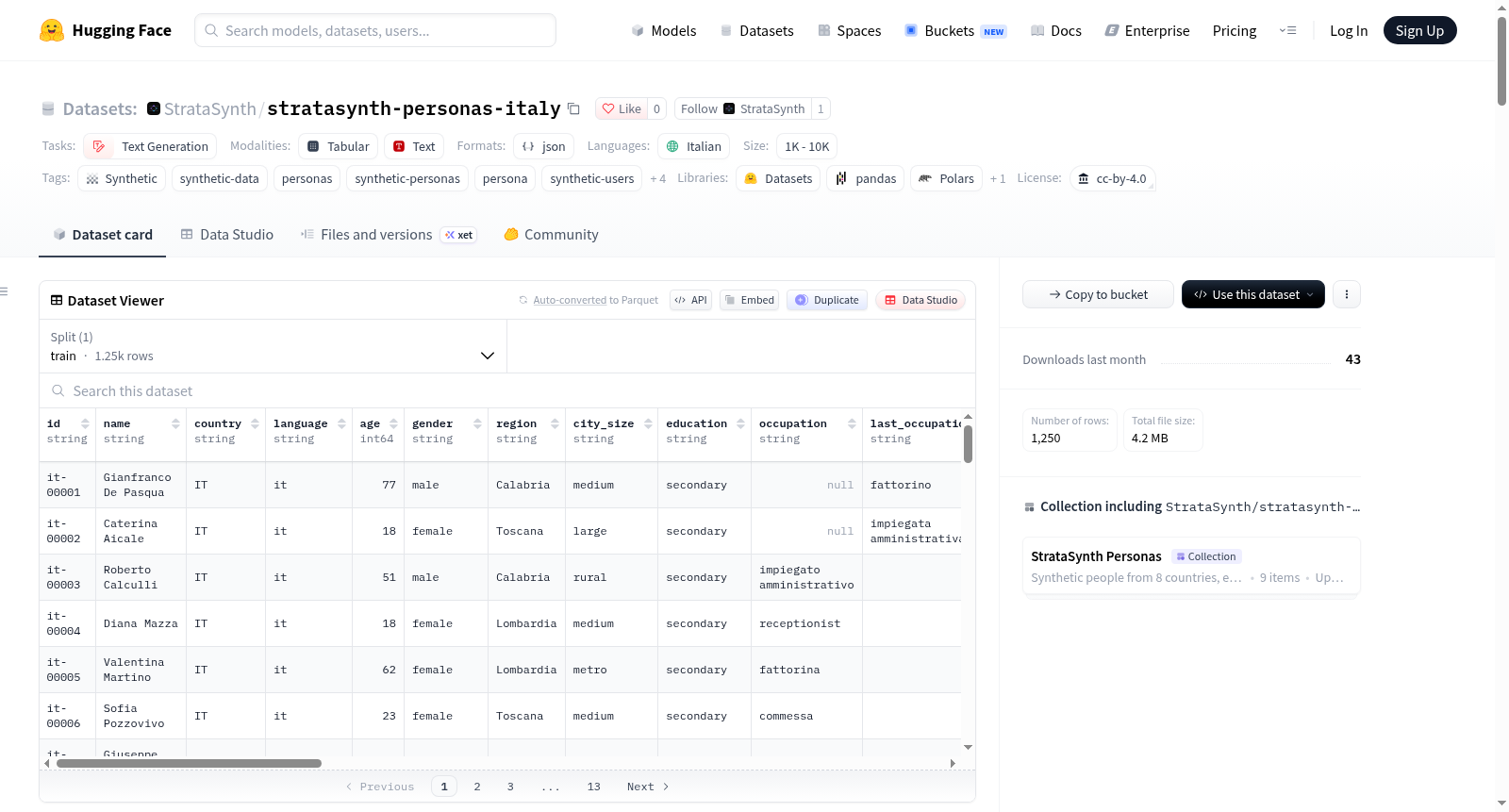1509x812 pixels.
Task: Go to page 2 of the viewer
Action: (x=477, y=787)
